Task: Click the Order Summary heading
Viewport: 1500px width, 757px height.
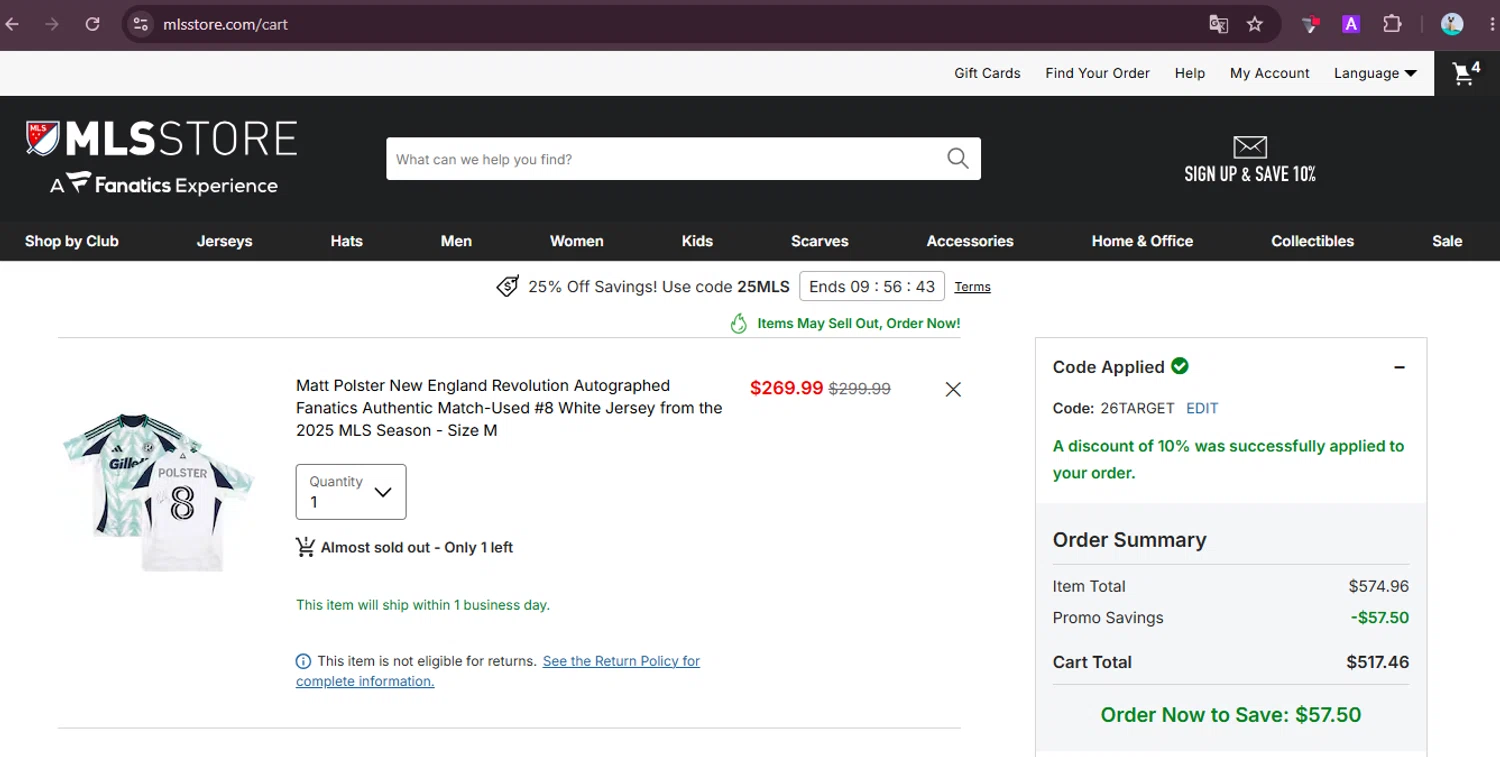Action: [1130, 540]
